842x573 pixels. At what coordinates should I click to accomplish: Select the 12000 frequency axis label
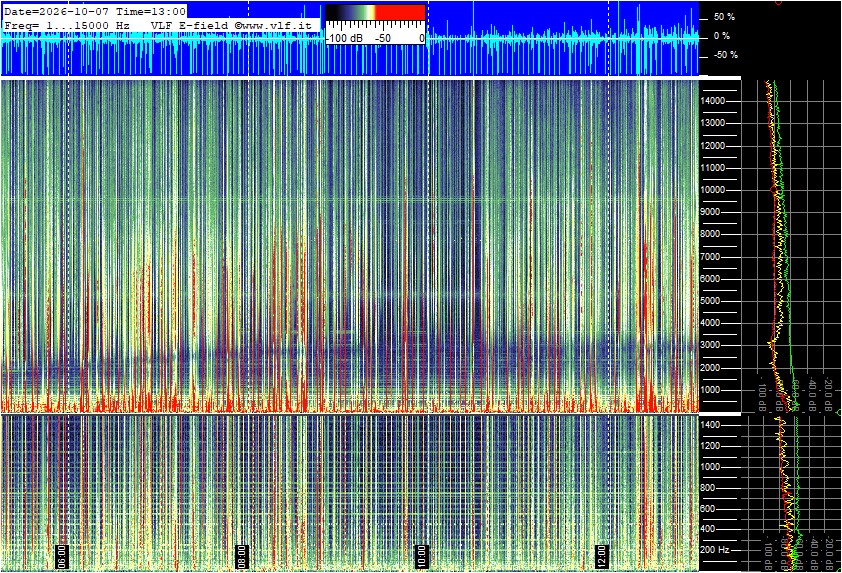click(713, 146)
